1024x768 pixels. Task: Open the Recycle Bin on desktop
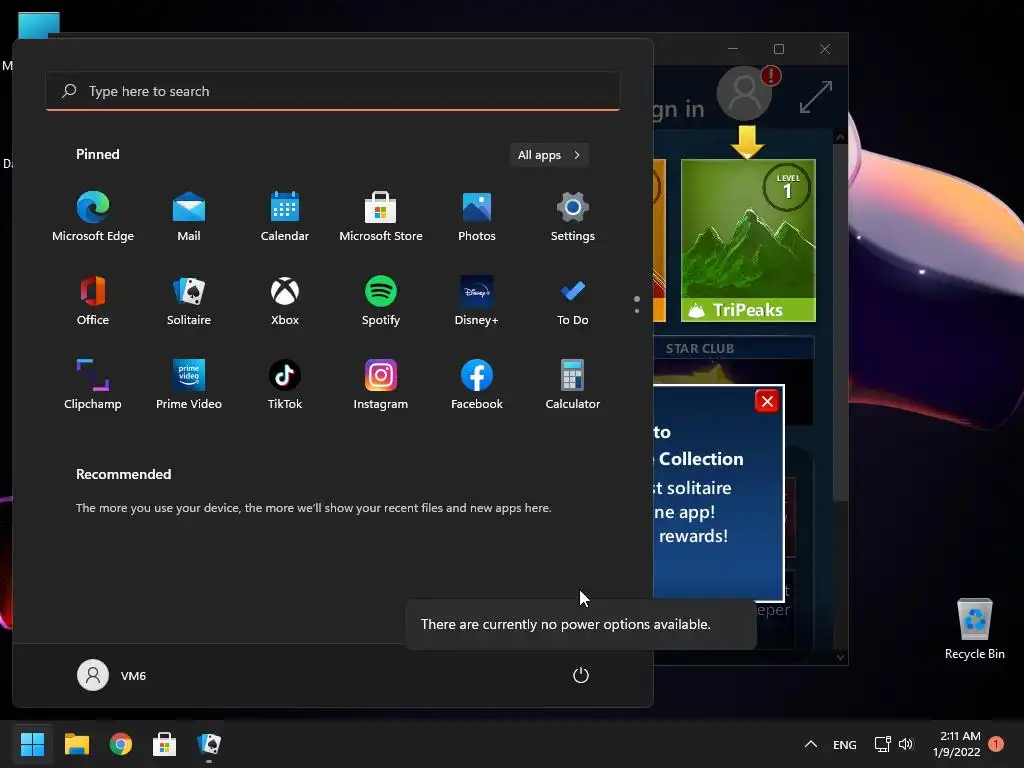(974, 630)
